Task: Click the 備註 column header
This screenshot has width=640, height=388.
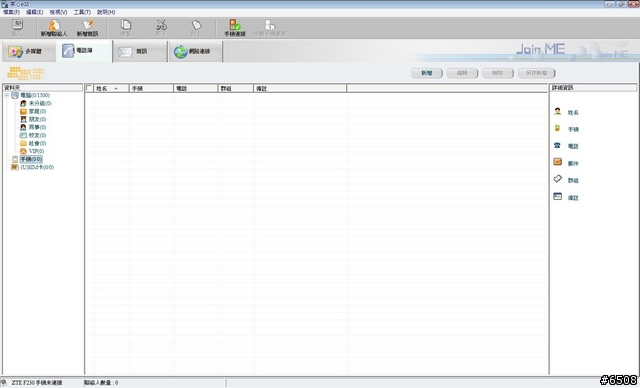Action: coord(300,88)
